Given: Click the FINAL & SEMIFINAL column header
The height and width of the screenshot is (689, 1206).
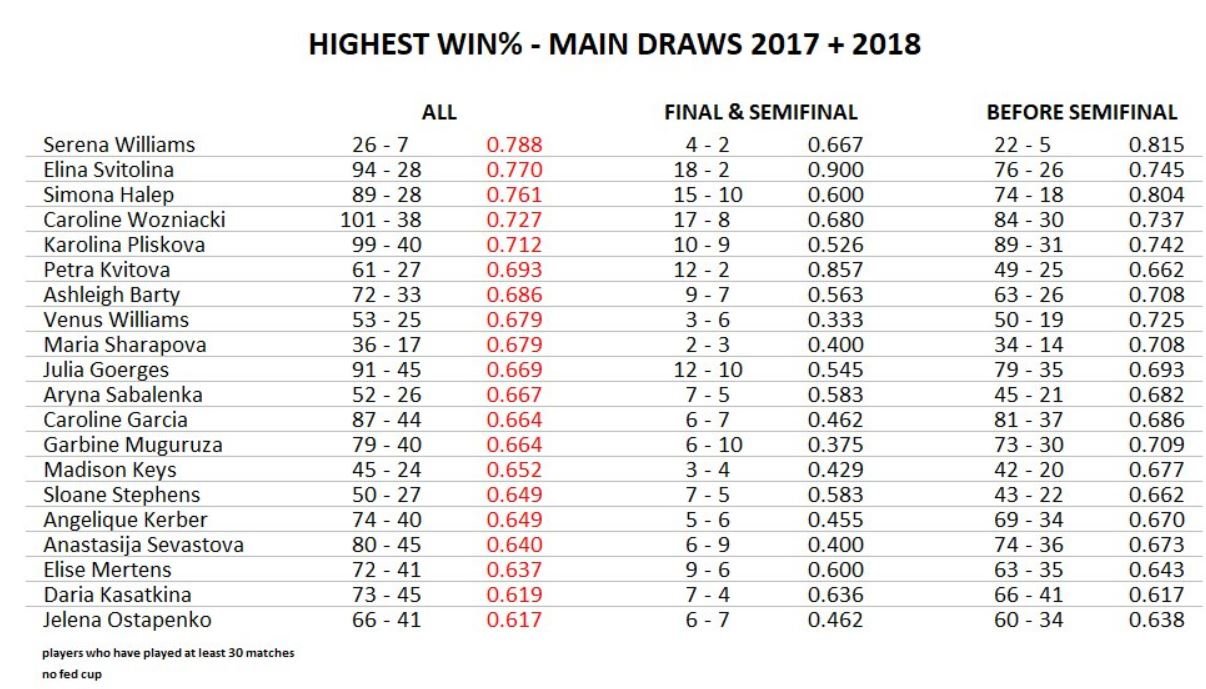Looking at the screenshot, I should point(761,113).
